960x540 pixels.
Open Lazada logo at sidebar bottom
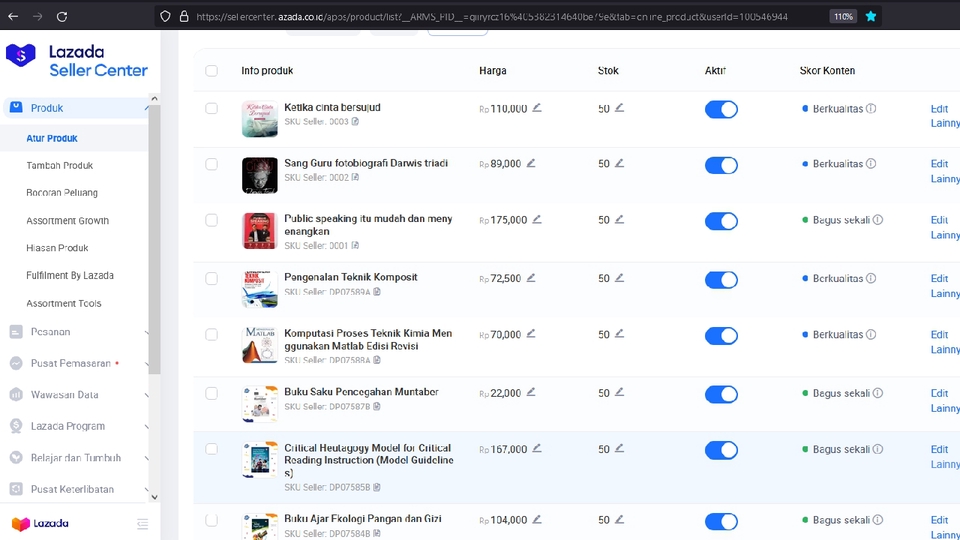(x=40, y=523)
